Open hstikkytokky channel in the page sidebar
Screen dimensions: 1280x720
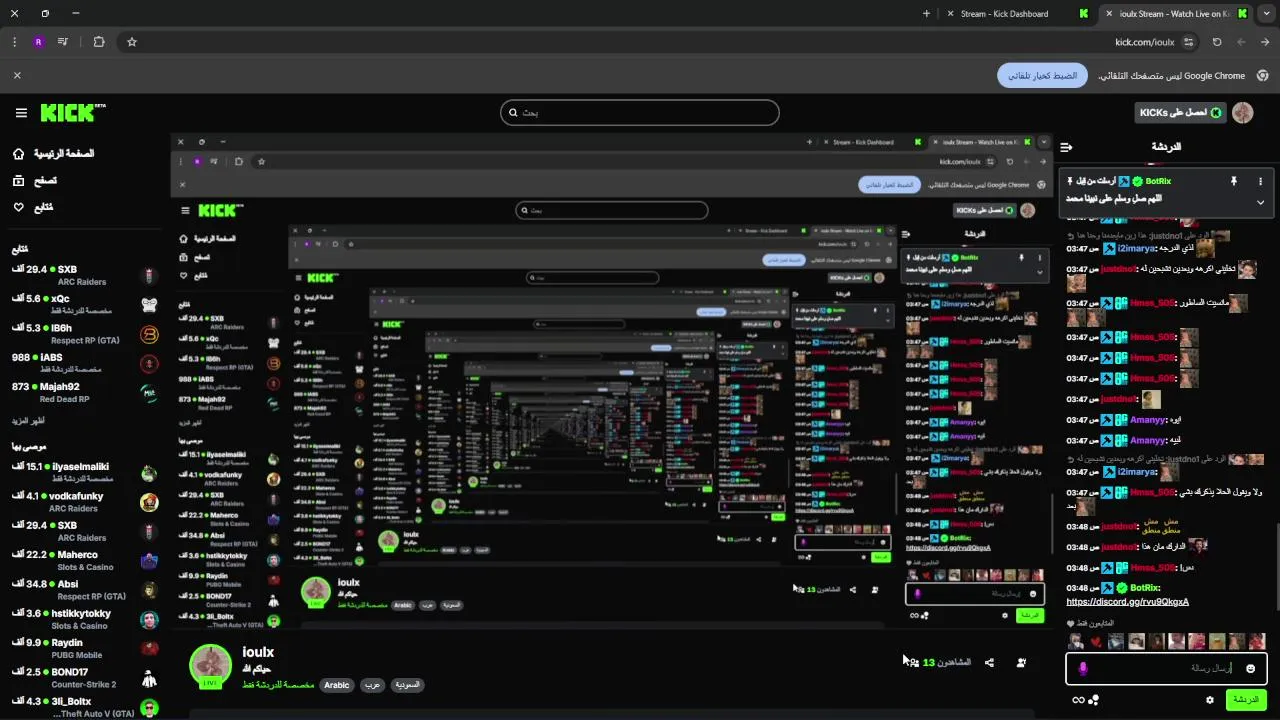click(x=85, y=619)
